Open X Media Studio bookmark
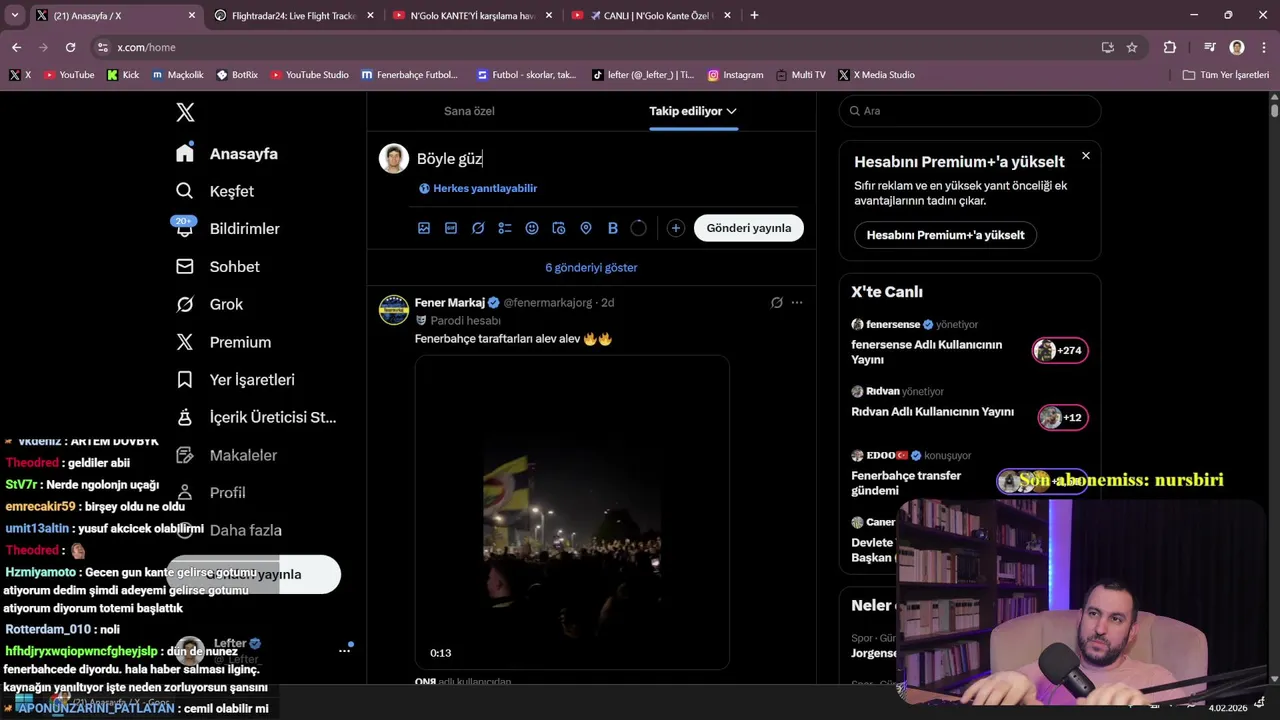This screenshot has height=720, width=1280. pyautogui.click(x=876, y=75)
